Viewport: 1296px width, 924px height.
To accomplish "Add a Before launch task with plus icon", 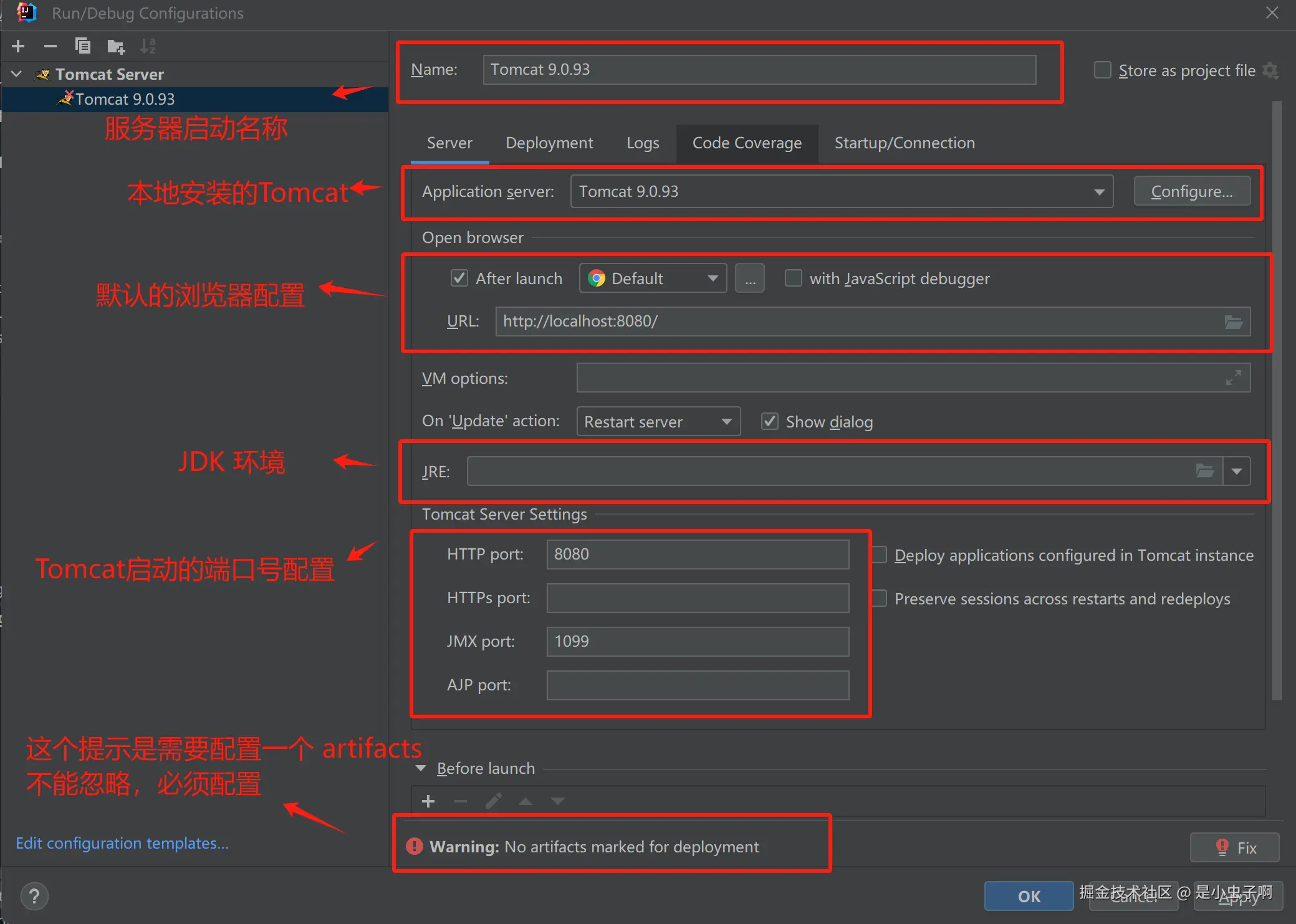I will pos(428,801).
